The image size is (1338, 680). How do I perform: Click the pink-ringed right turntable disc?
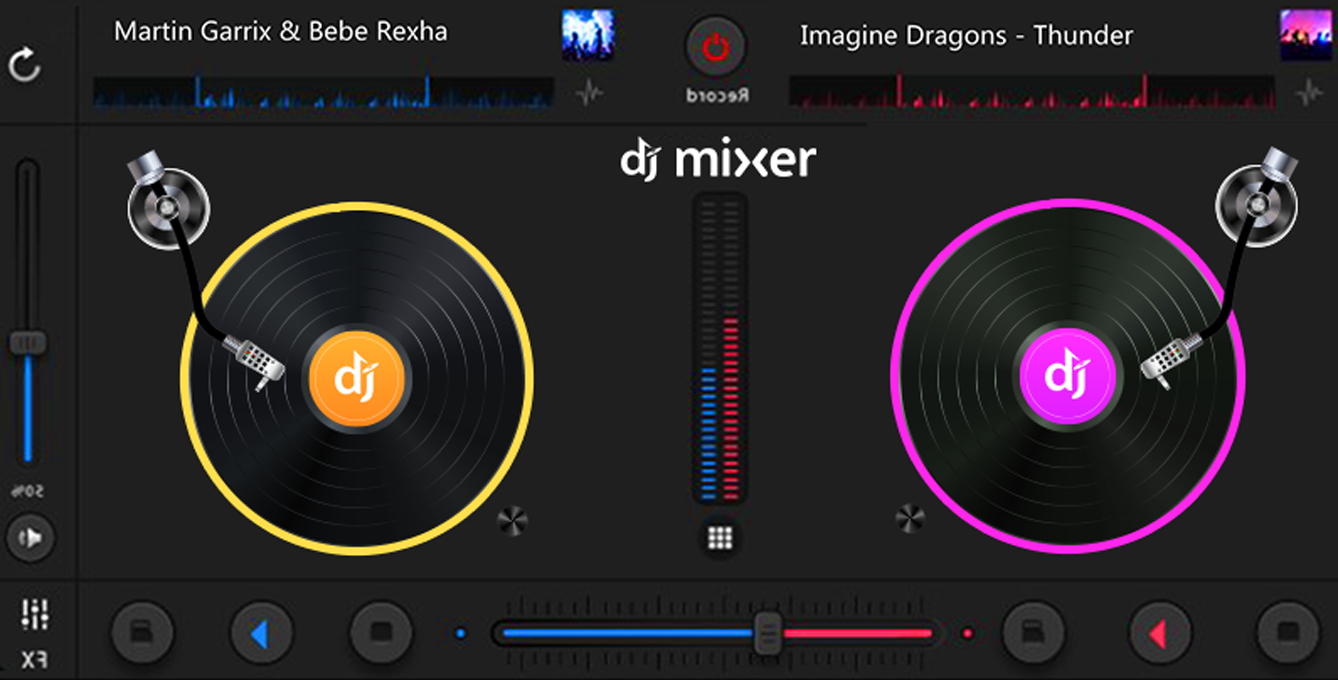tap(1068, 377)
